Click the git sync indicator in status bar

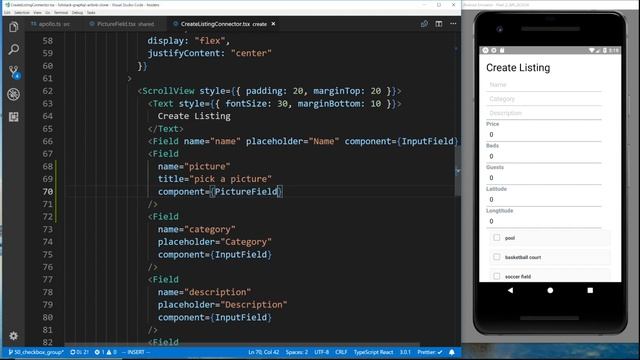[x=79, y=352]
